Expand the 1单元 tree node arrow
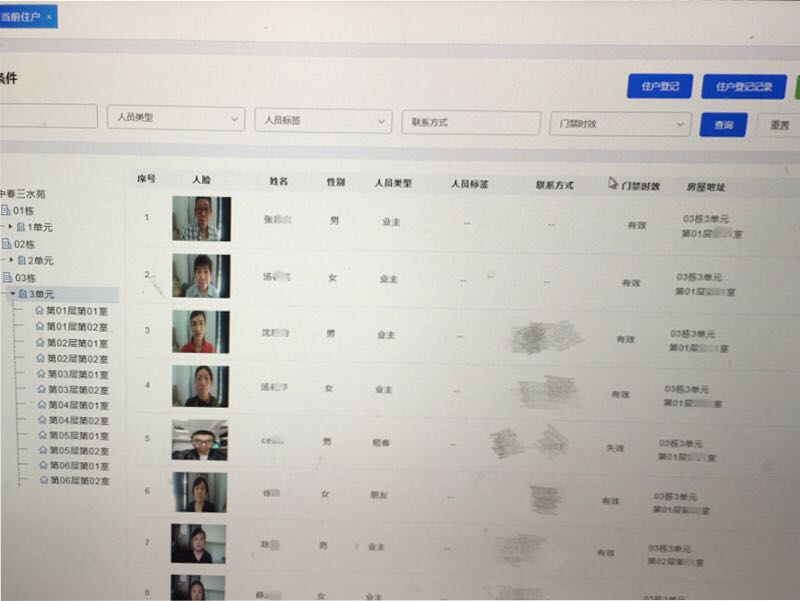 (10, 228)
